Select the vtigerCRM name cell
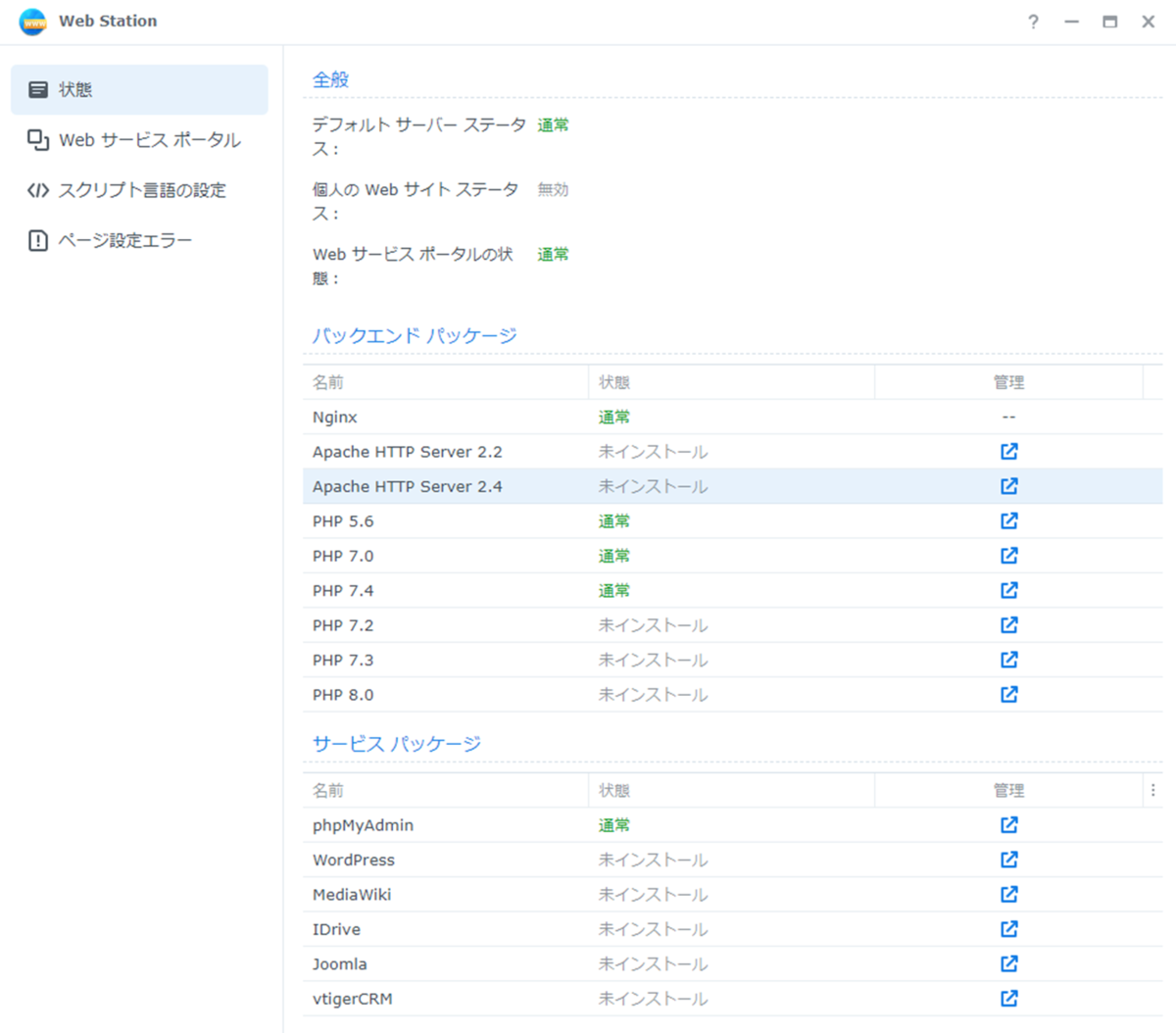 coord(353,999)
